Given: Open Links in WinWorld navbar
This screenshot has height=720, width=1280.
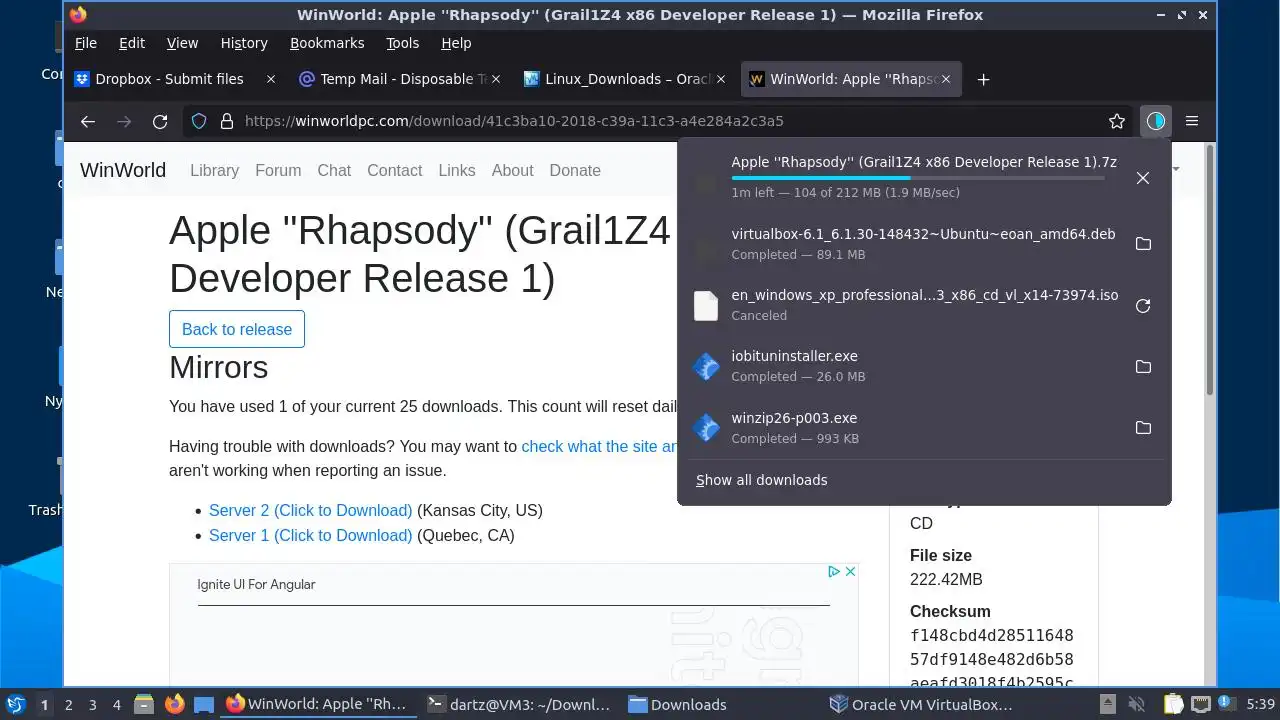Looking at the screenshot, I should (457, 170).
